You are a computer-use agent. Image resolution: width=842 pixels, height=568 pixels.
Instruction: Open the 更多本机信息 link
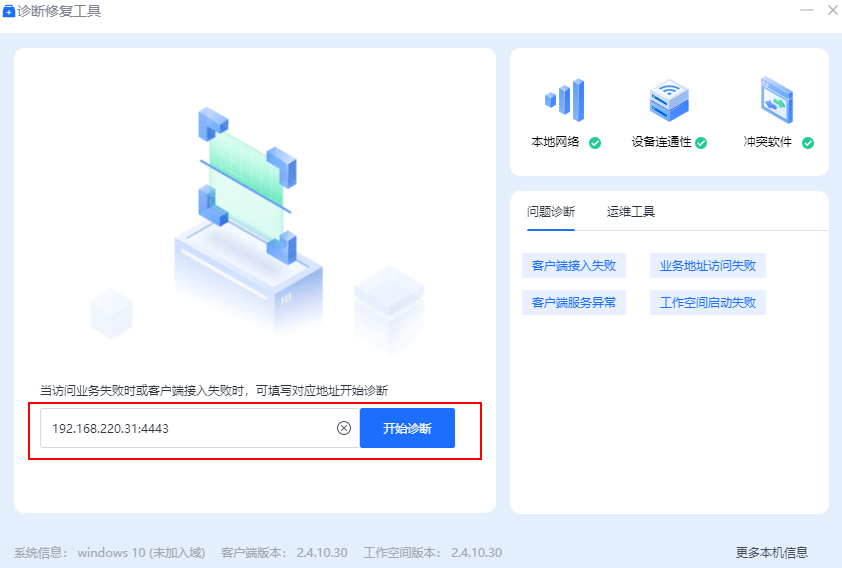771,552
